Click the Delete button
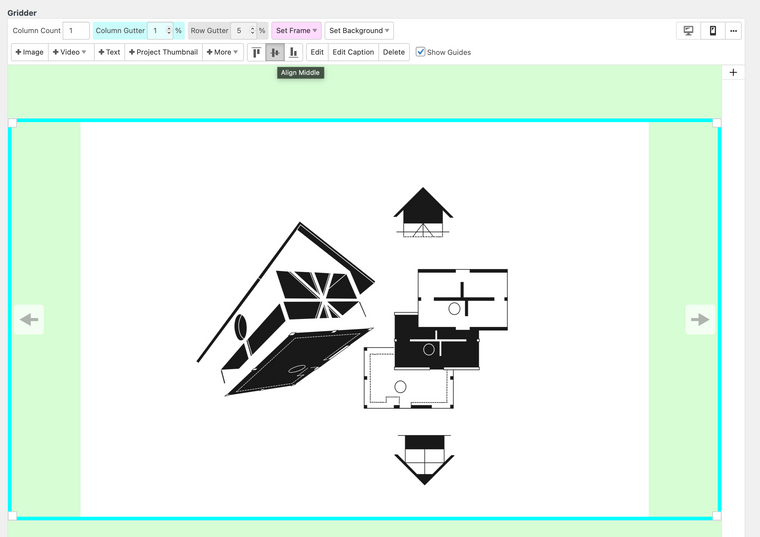 [394, 52]
